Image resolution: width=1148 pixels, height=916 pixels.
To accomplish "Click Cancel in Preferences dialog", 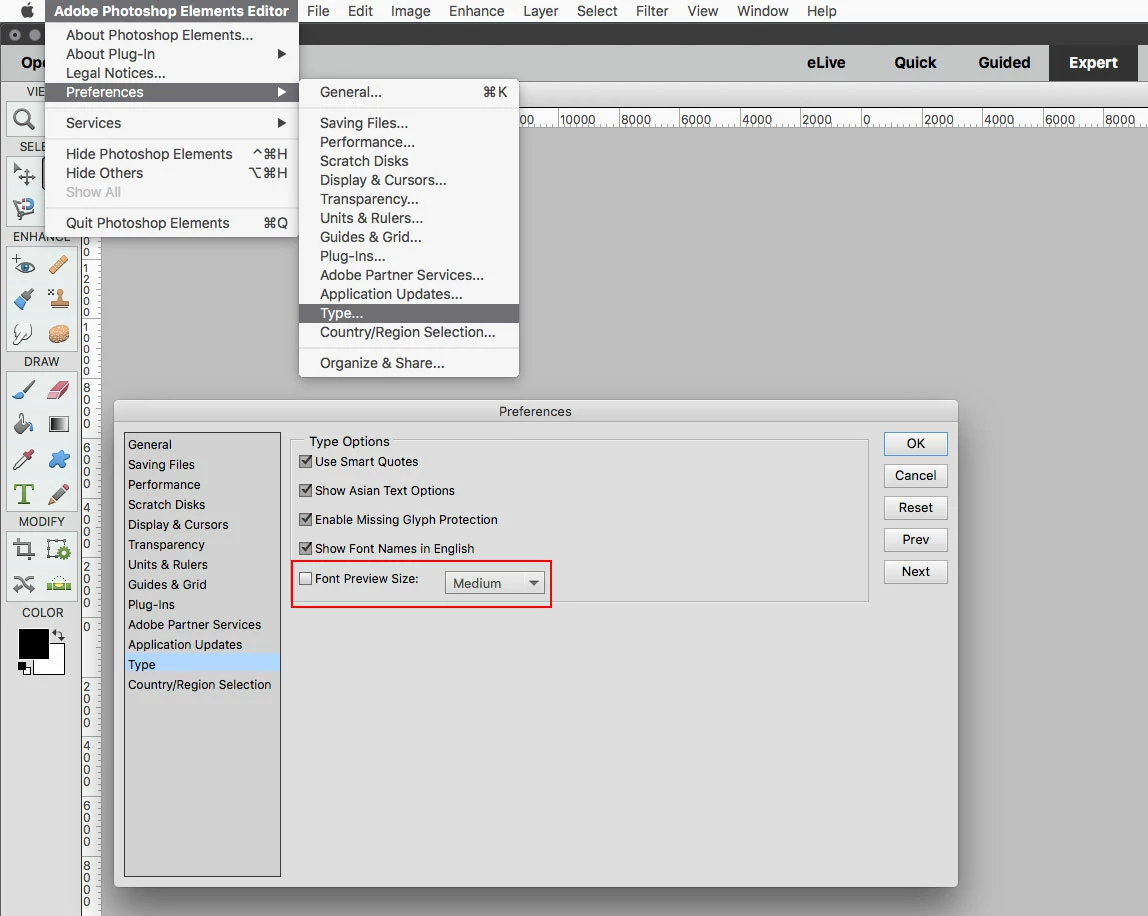I will [915, 476].
